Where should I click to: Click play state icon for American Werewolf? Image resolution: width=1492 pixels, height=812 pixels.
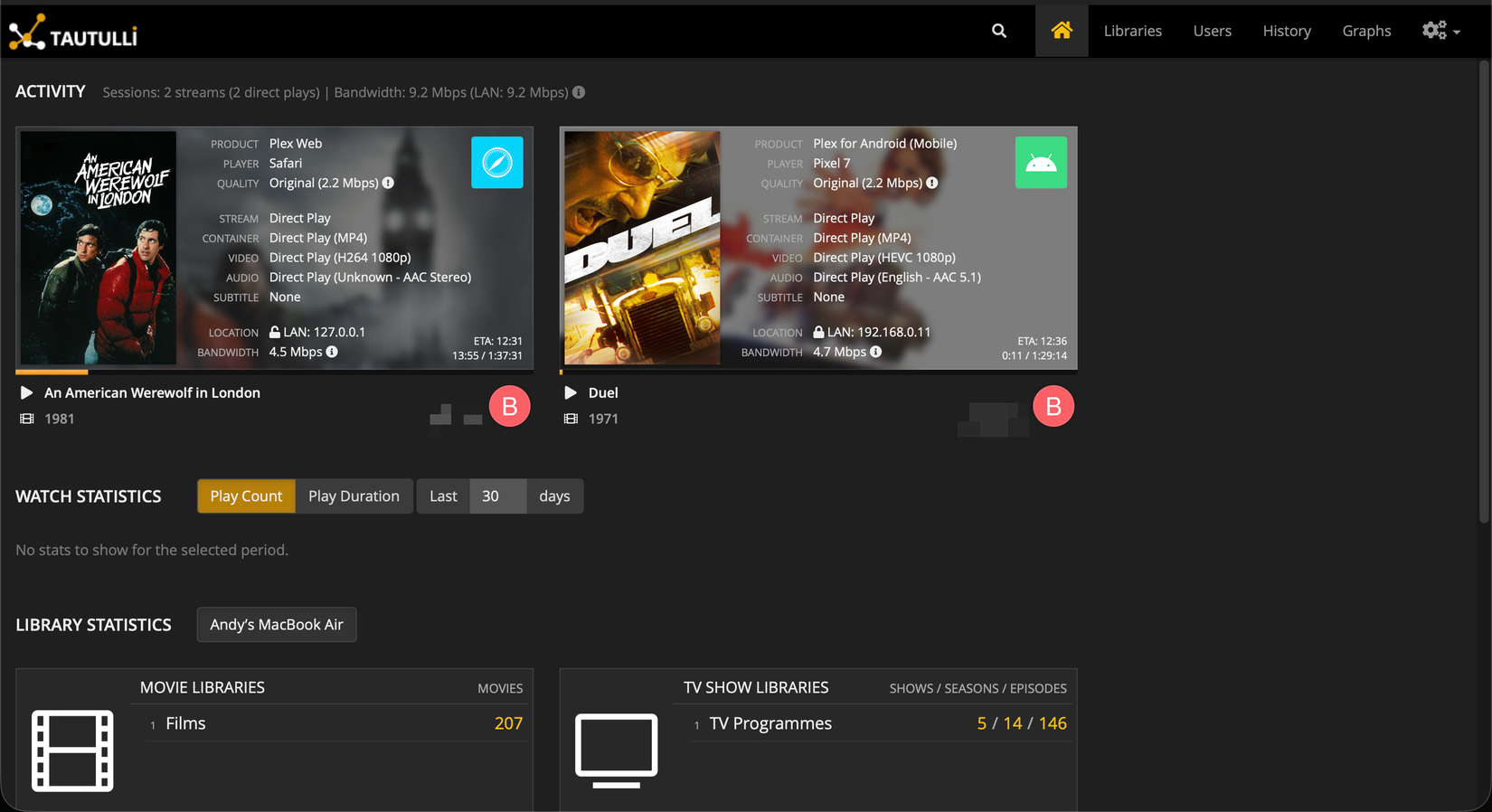[x=26, y=392]
